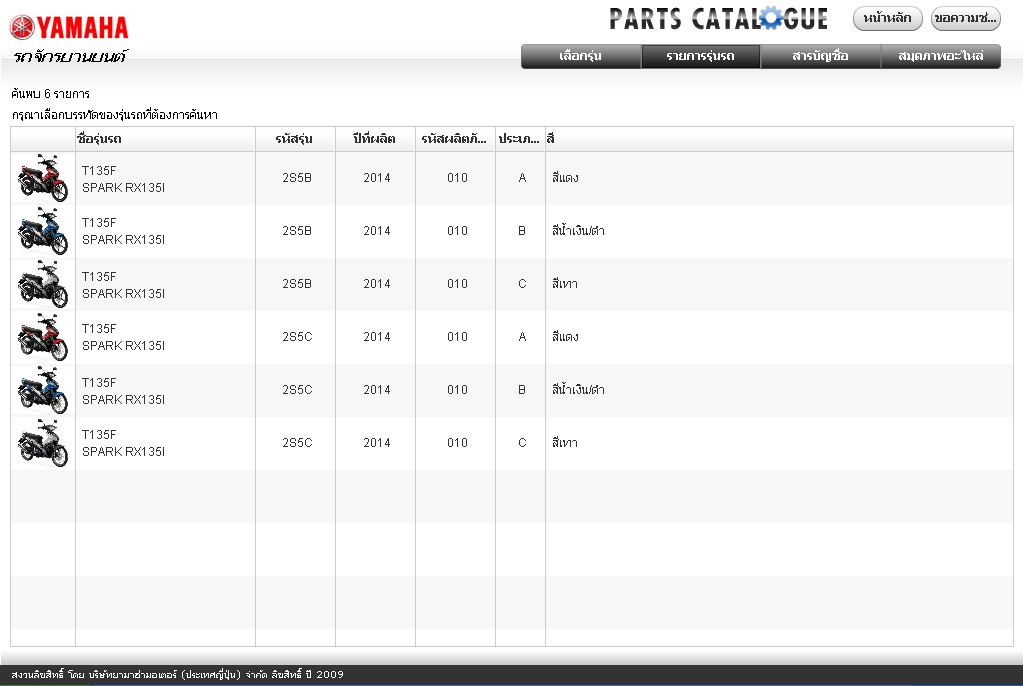Click model code 2S5B in type C row
The height and width of the screenshot is (686, 1023).
297,283
